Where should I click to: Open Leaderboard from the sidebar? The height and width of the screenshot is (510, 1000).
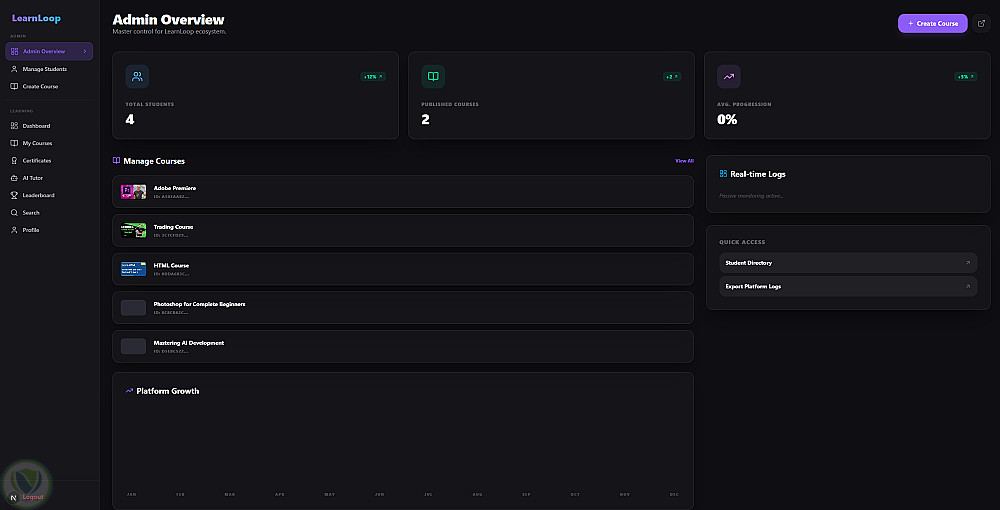[50, 195]
